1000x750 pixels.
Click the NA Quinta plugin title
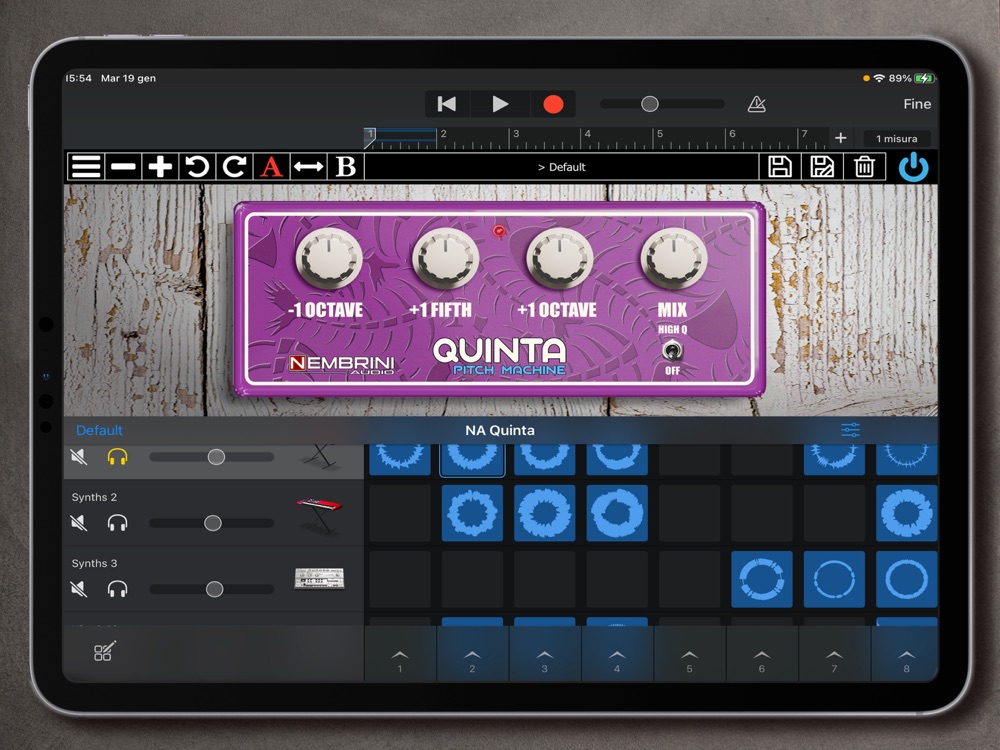500,430
